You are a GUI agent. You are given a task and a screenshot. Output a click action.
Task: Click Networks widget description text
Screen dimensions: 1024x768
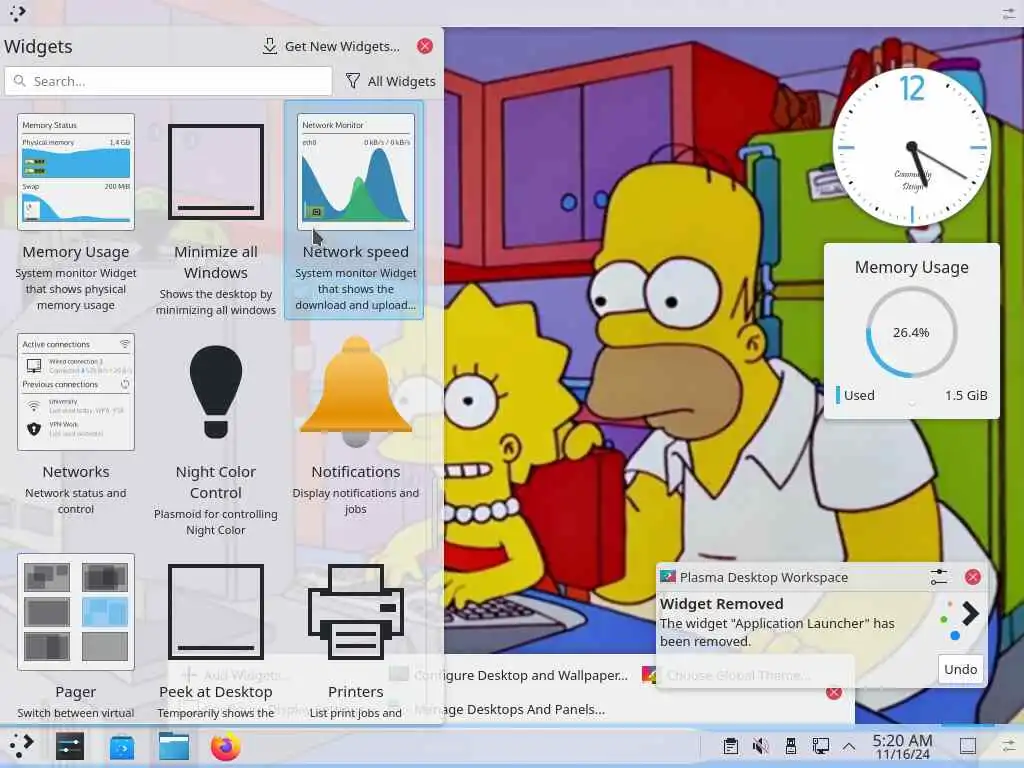tap(76, 501)
